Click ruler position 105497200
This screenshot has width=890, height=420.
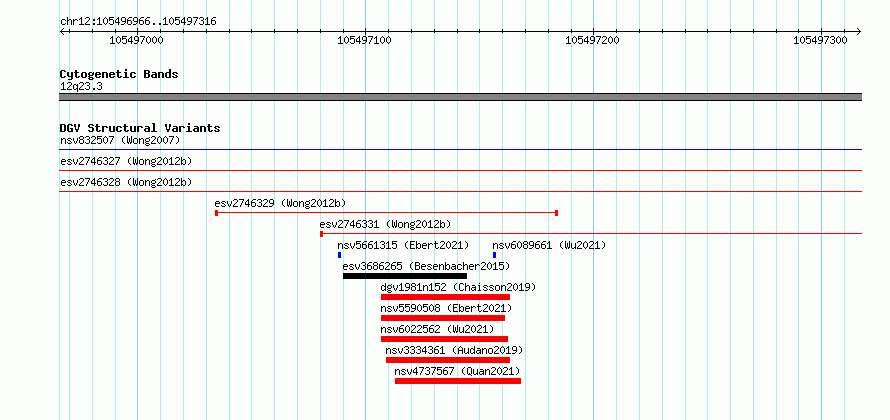pos(593,40)
